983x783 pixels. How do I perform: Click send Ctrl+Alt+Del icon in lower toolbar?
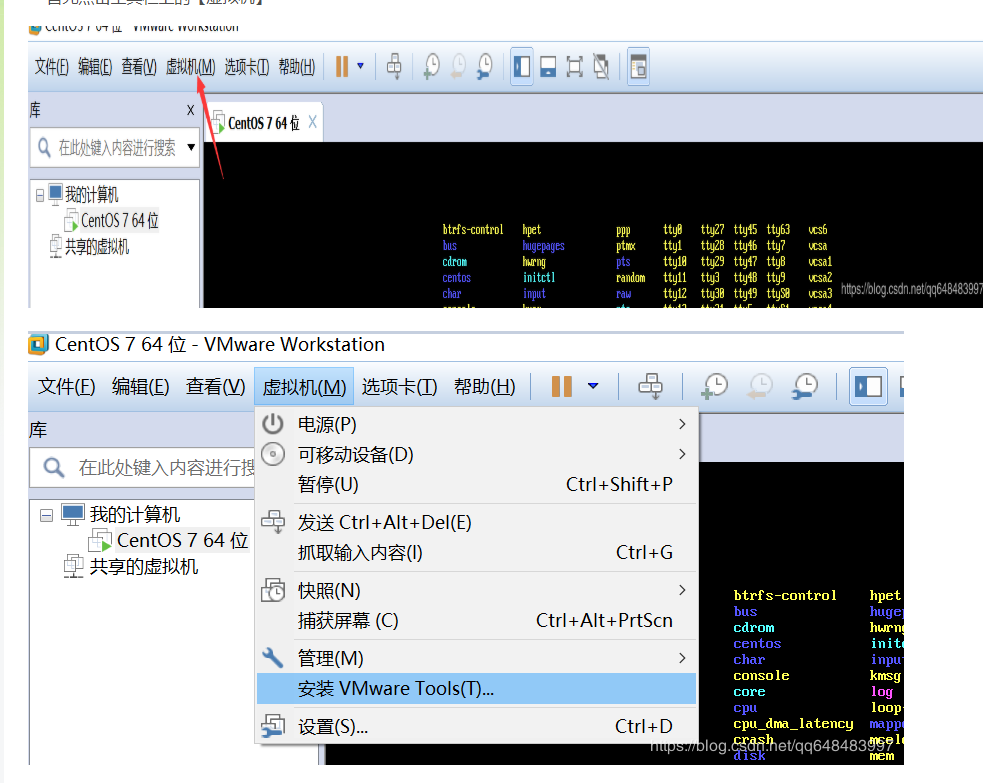[x=650, y=386]
